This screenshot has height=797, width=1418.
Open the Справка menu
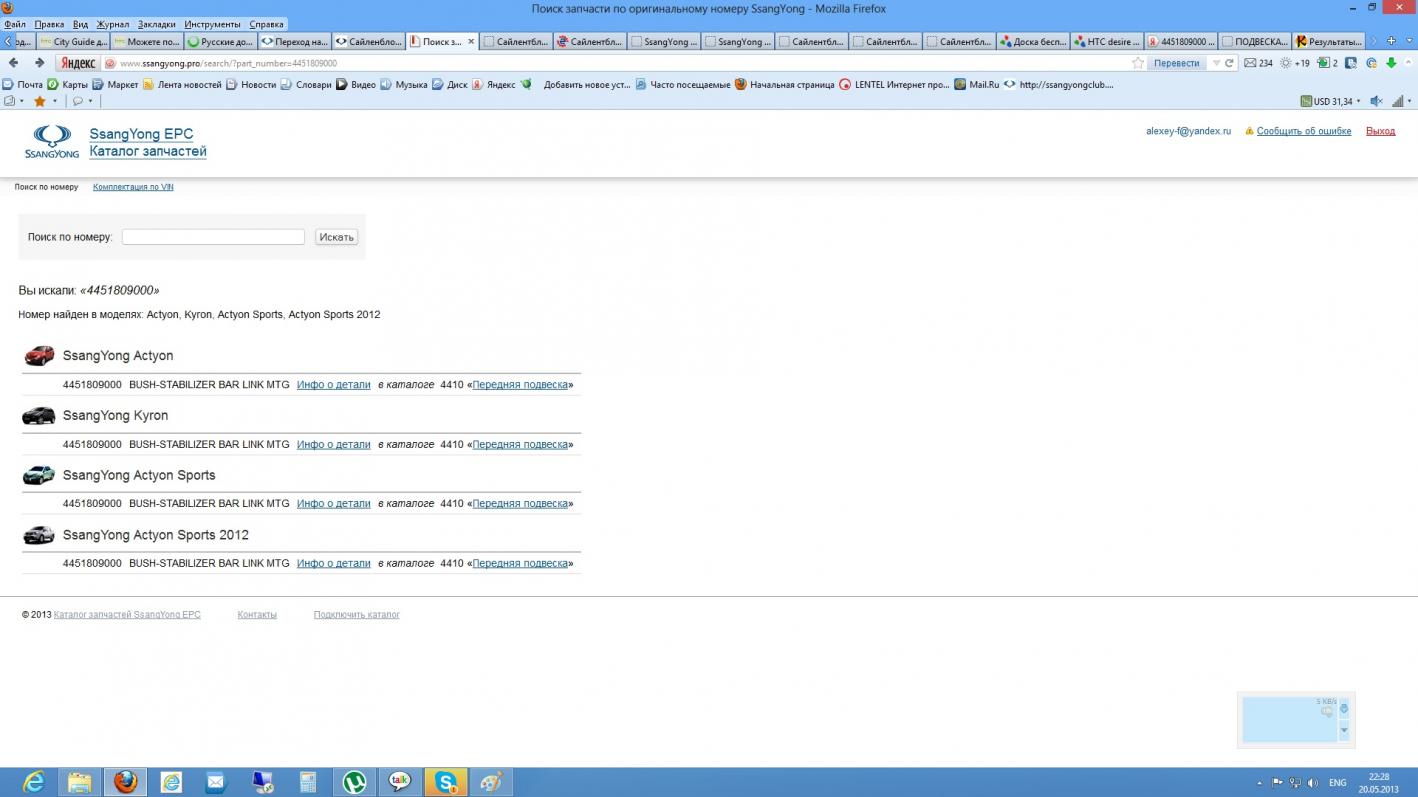coord(266,24)
